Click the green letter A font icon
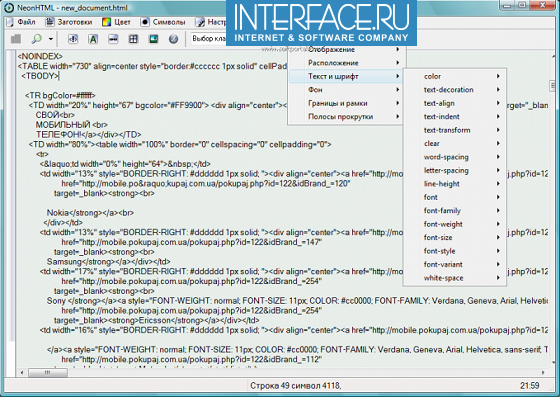This screenshot has height=397, width=560. coord(93,39)
